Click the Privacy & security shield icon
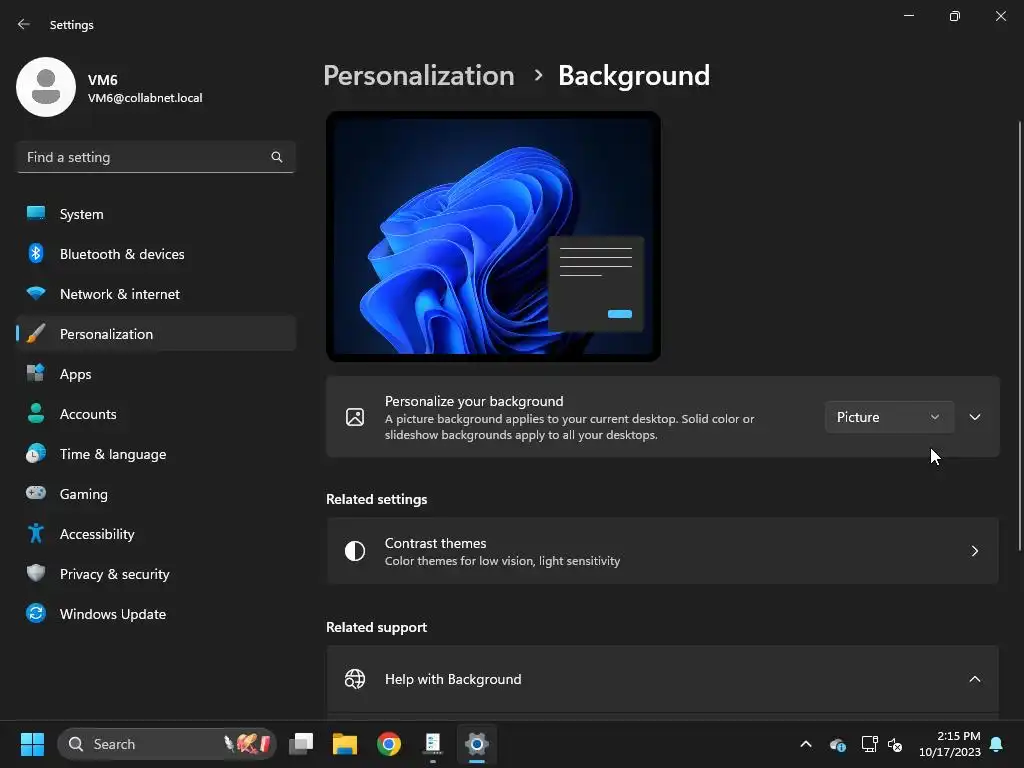The image size is (1024, 768). click(x=36, y=573)
